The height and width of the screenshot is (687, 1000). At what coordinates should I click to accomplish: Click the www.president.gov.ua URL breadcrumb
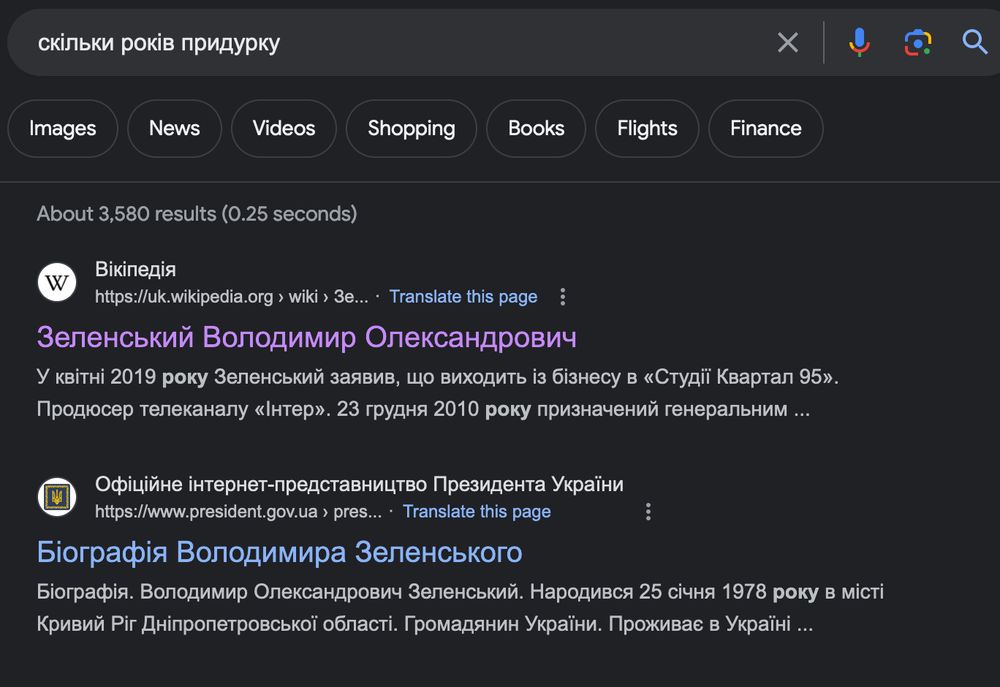pos(239,512)
